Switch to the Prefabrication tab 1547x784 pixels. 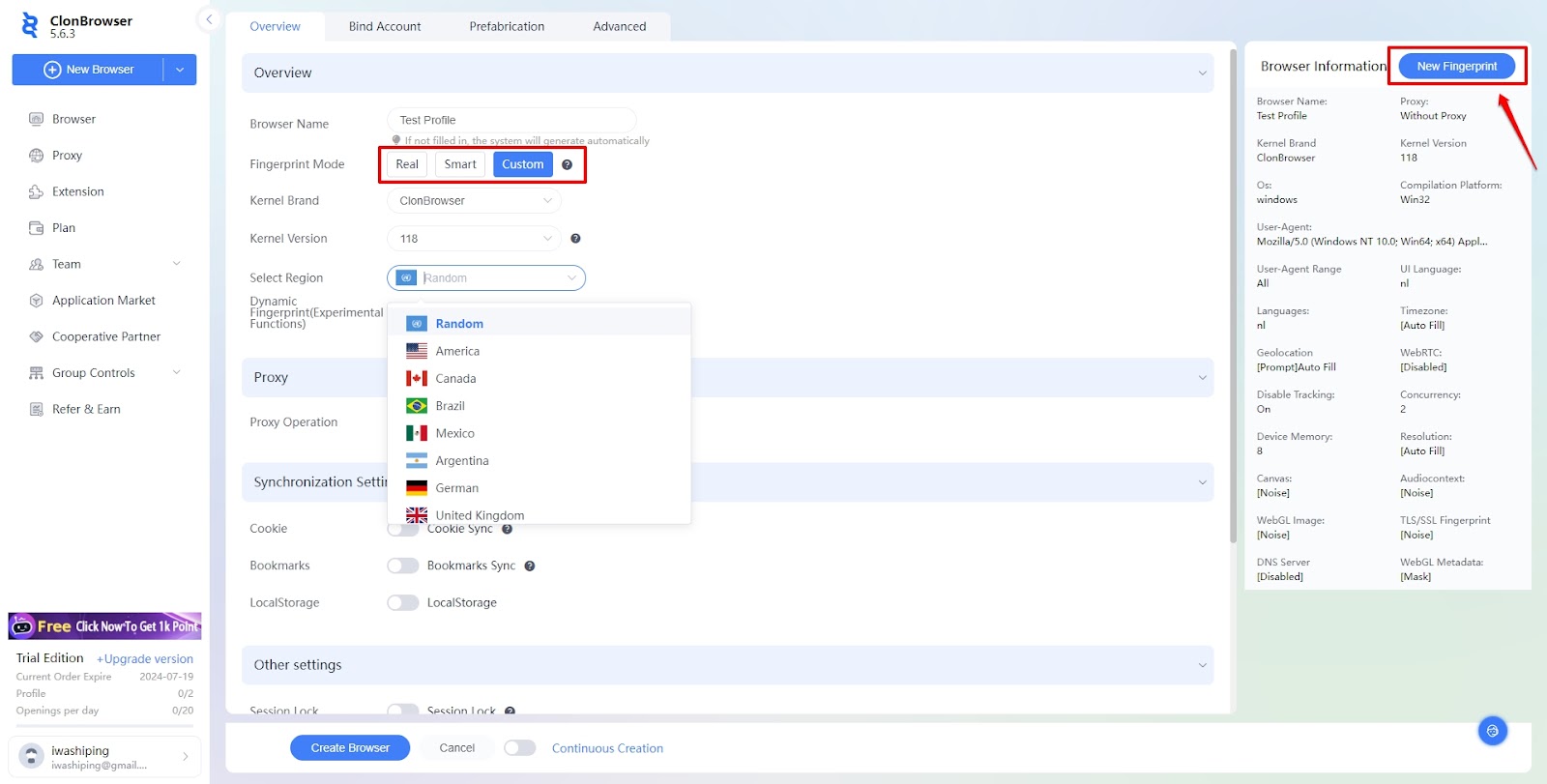[507, 26]
